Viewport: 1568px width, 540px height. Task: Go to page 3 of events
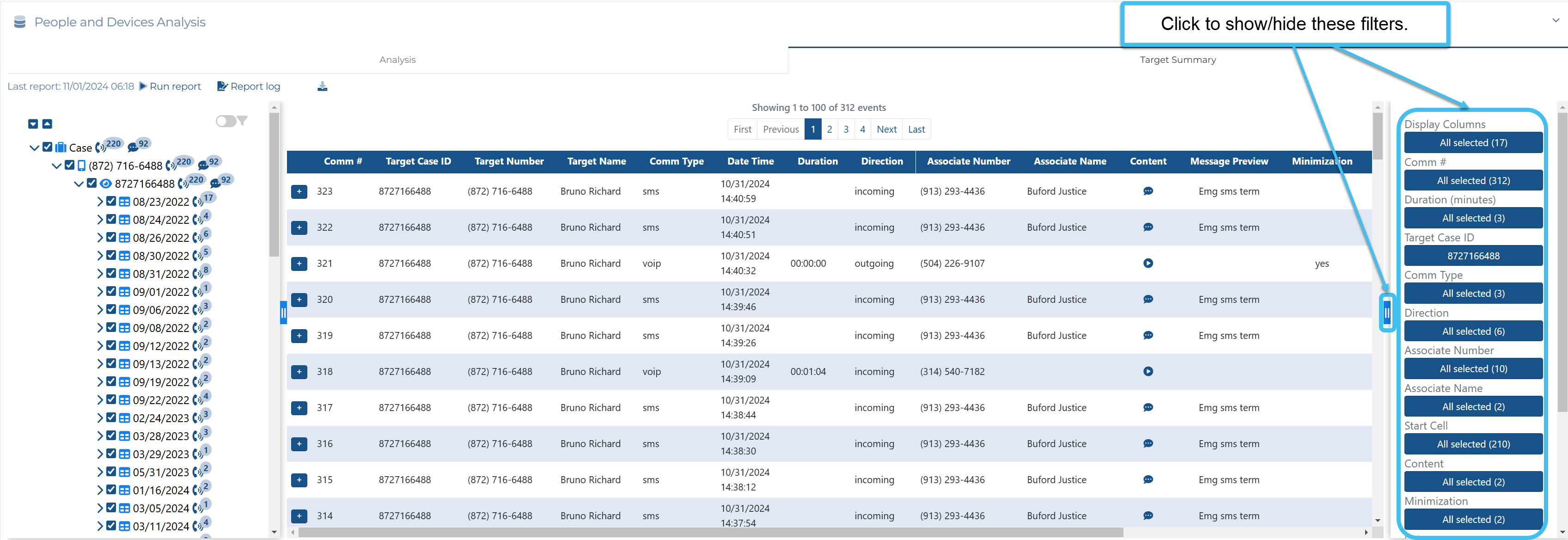point(846,129)
